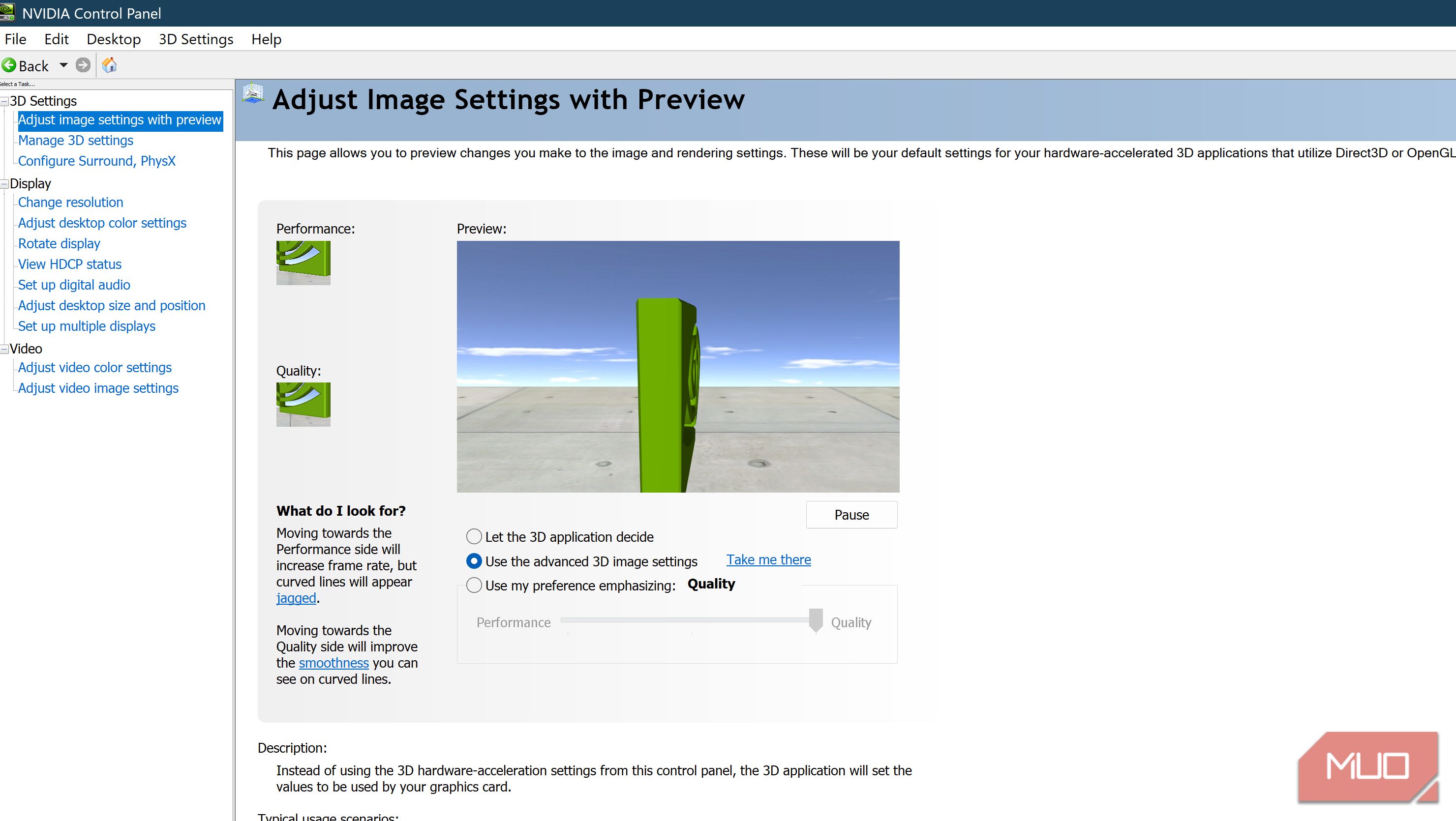Open Change resolution page
Screen dimensions: 1456x821
coord(71,202)
